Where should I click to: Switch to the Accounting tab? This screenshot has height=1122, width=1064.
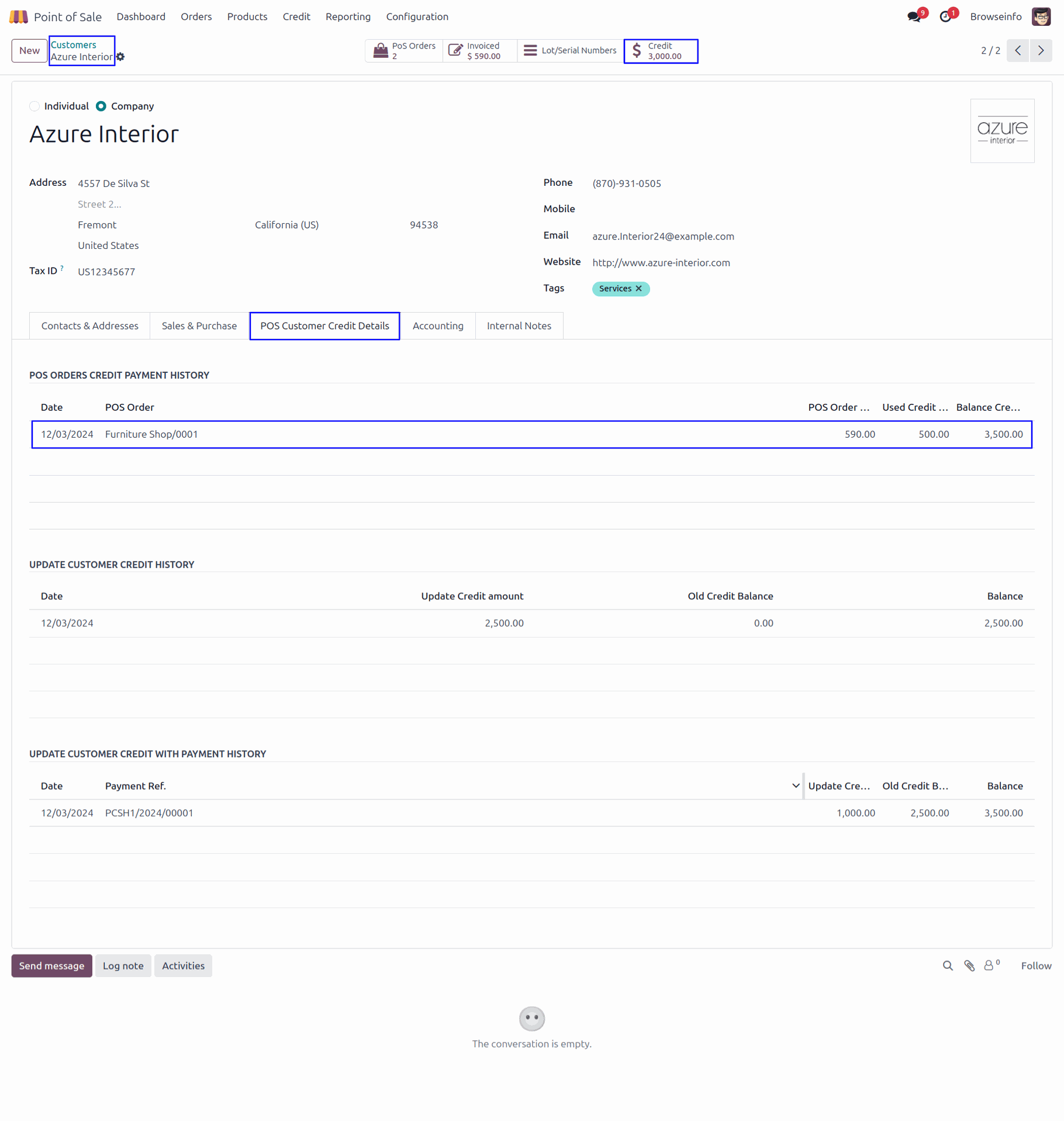[438, 325]
